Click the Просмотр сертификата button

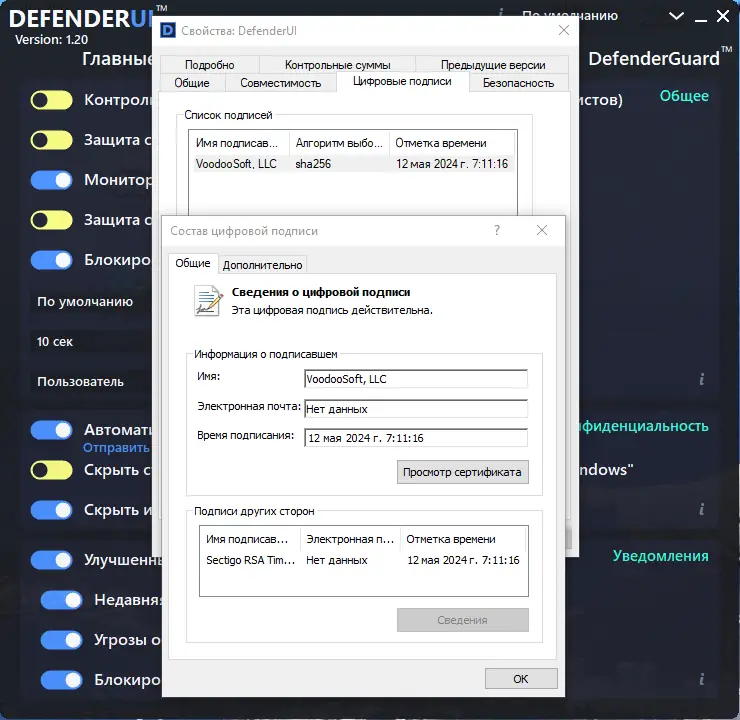tap(462, 472)
